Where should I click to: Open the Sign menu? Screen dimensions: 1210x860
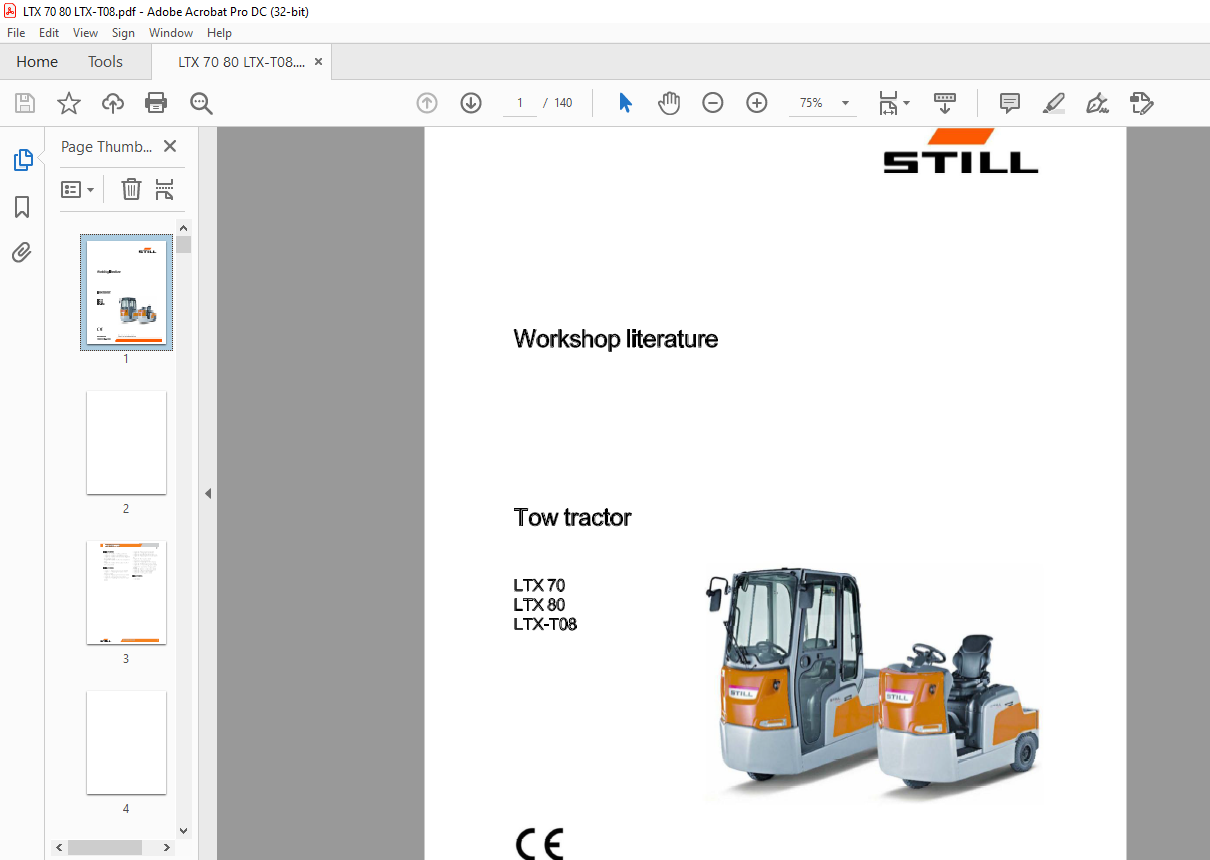123,33
